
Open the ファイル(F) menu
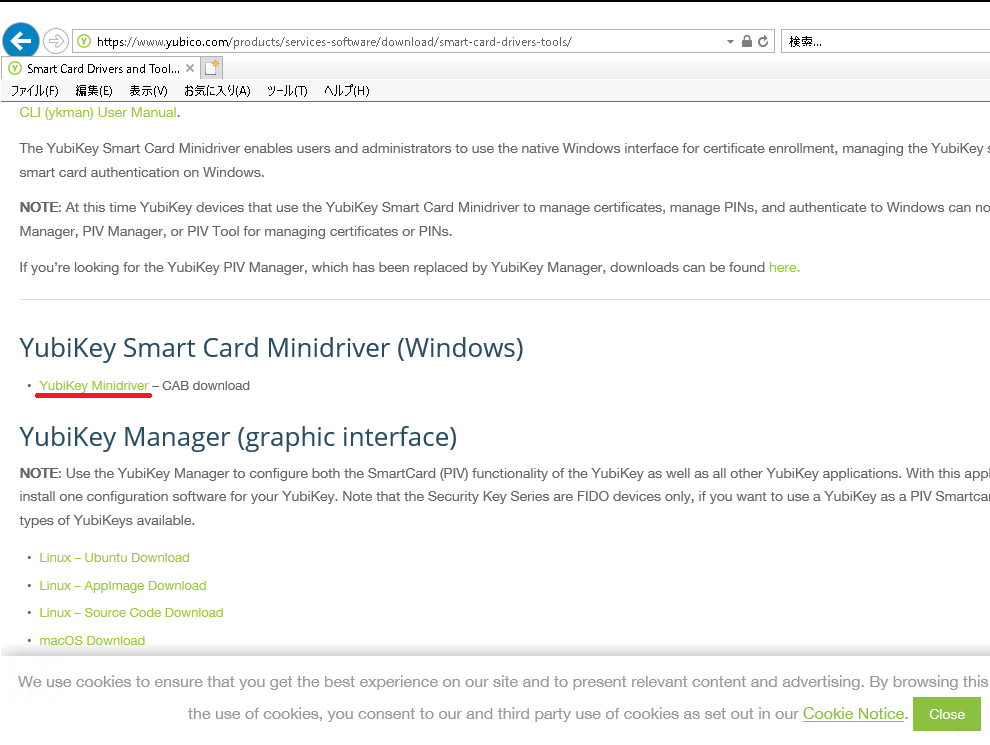[x=34, y=91]
